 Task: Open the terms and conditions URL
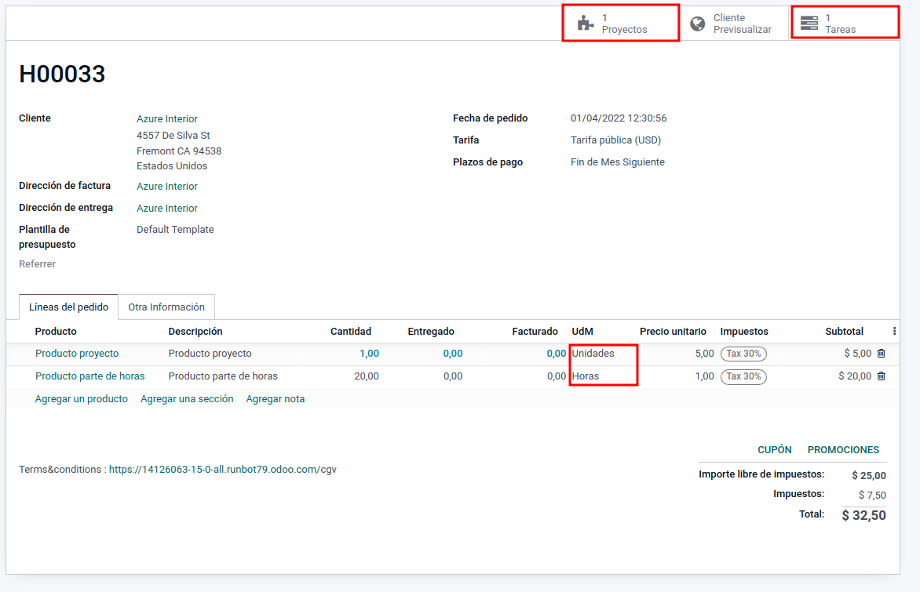(x=222, y=469)
